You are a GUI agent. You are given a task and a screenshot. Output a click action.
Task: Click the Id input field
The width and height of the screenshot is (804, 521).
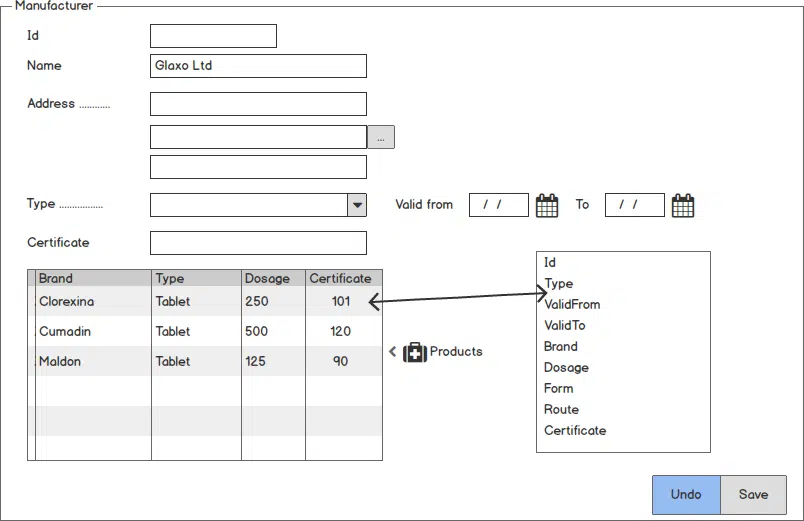213,36
